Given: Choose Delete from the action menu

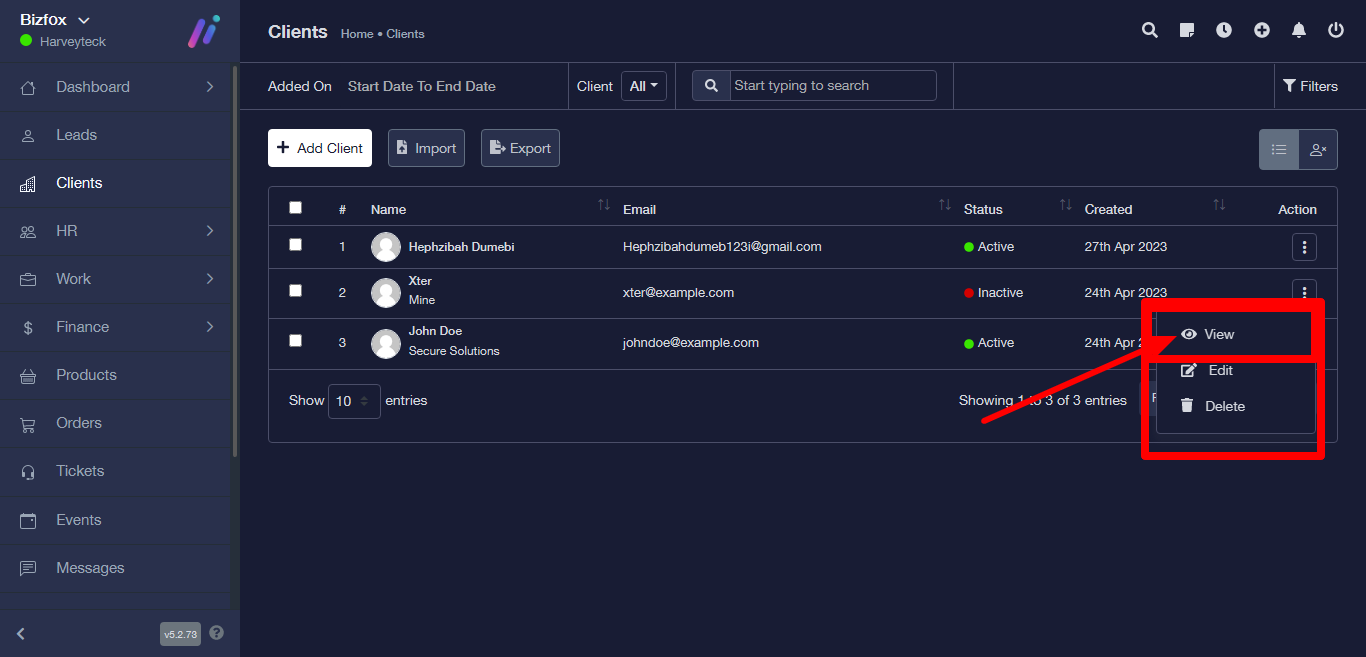Looking at the screenshot, I should (x=1224, y=407).
